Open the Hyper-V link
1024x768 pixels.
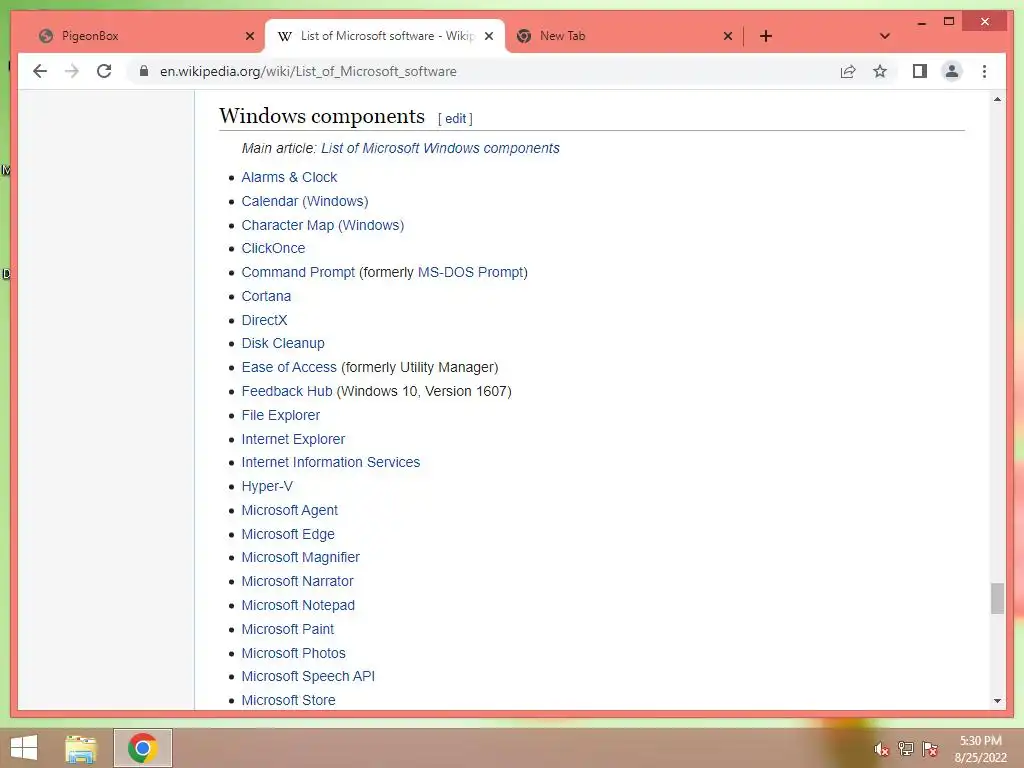pos(267,487)
